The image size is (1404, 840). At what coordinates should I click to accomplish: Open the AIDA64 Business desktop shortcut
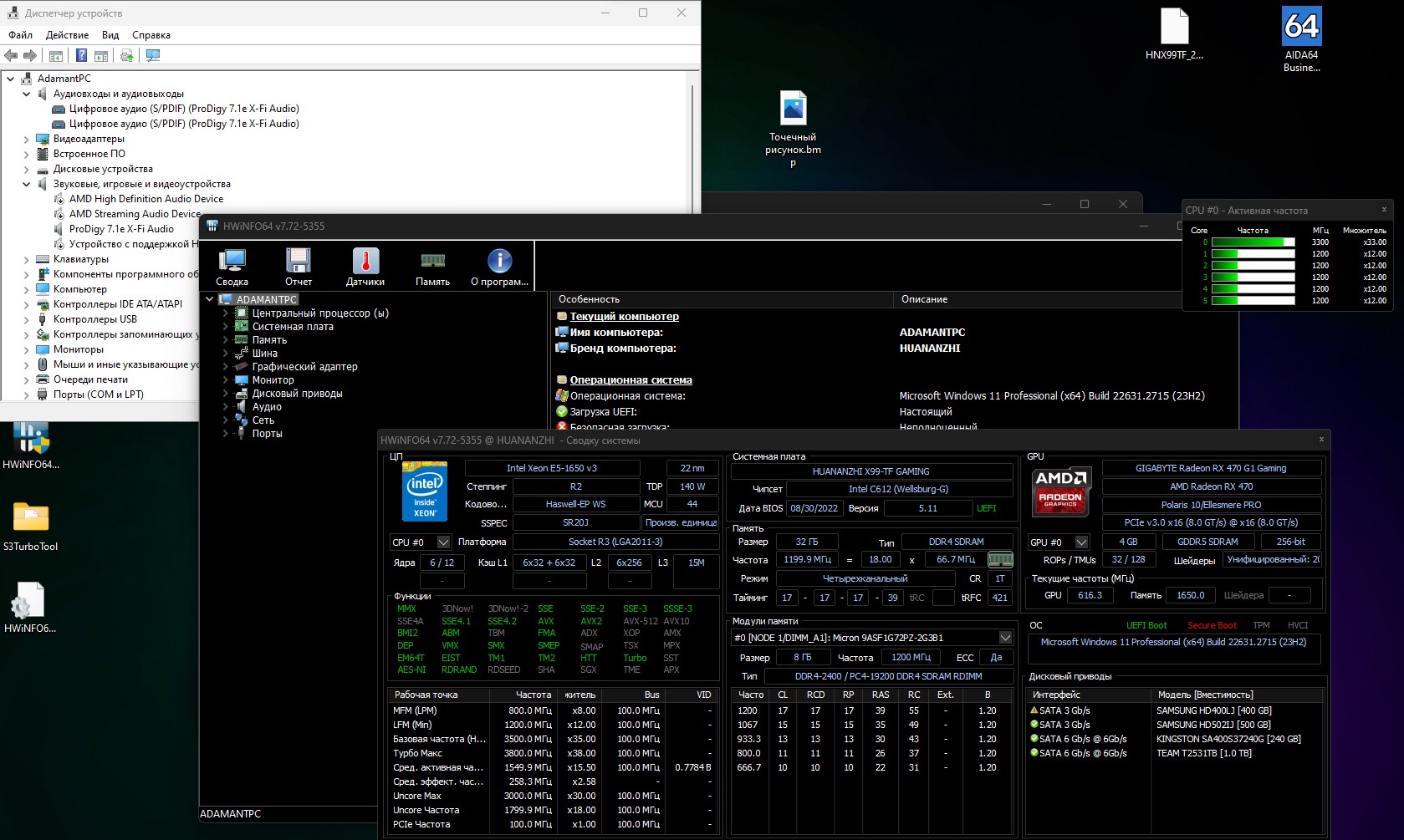(1302, 40)
